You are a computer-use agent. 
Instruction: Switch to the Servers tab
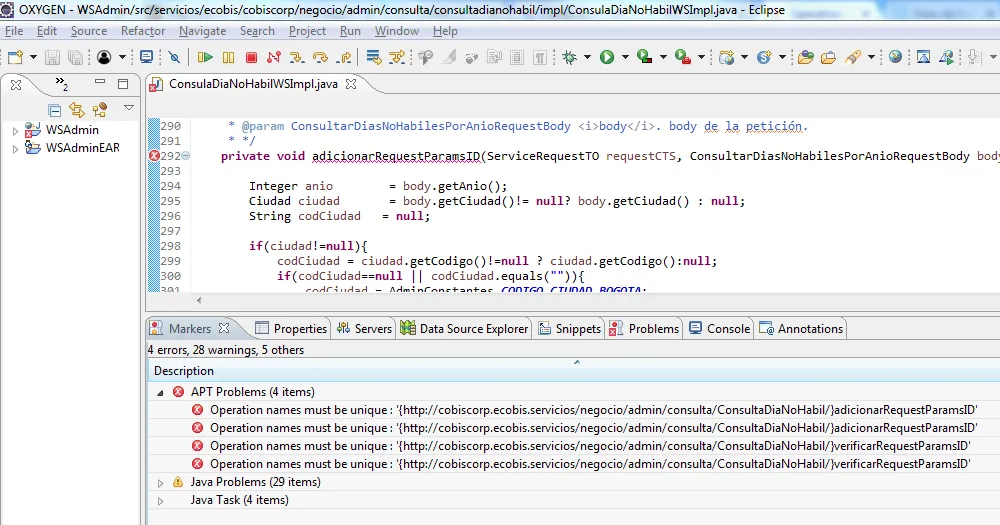pyautogui.click(x=364, y=329)
